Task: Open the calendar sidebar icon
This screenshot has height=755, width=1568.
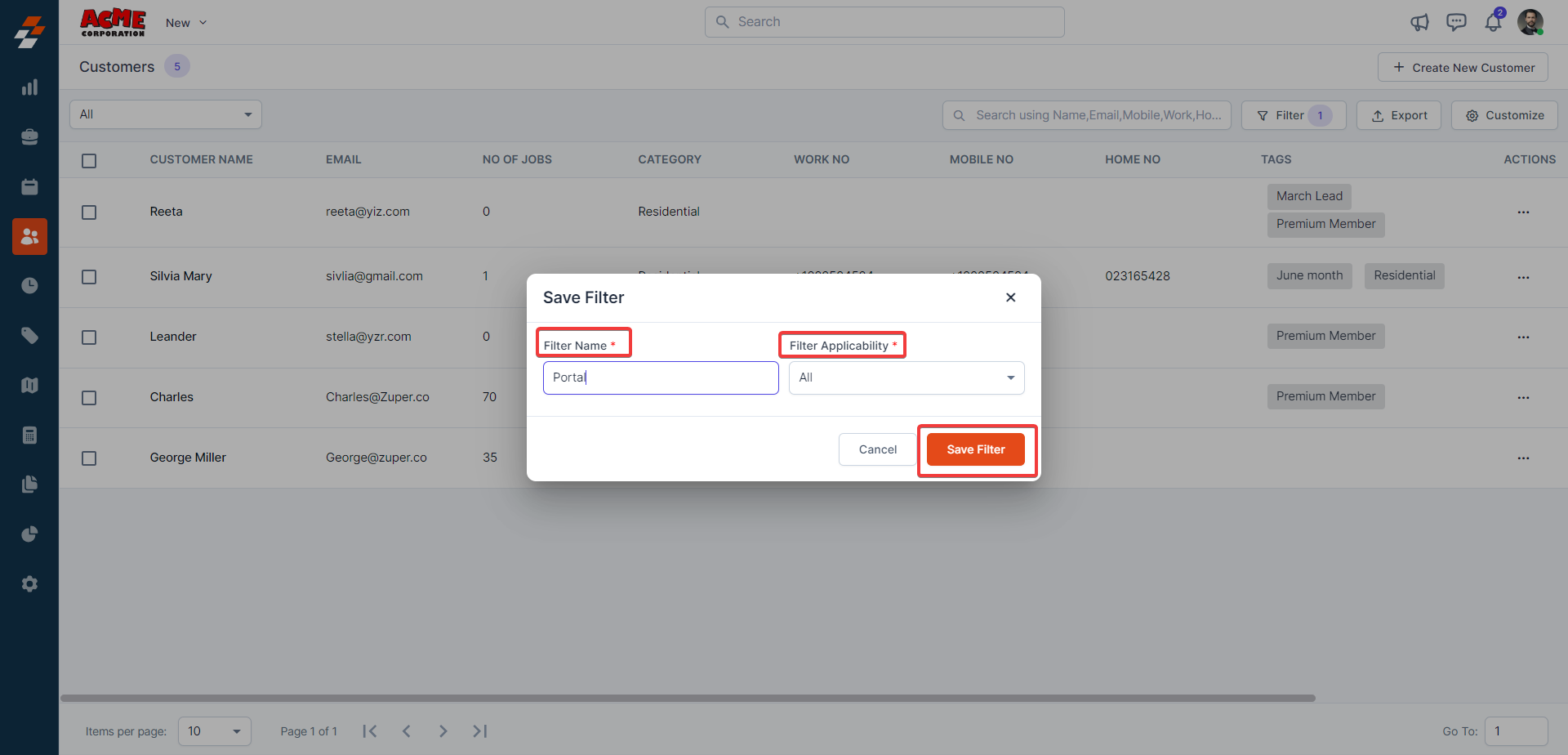Action: pyautogui.click(x=29, y=187)
